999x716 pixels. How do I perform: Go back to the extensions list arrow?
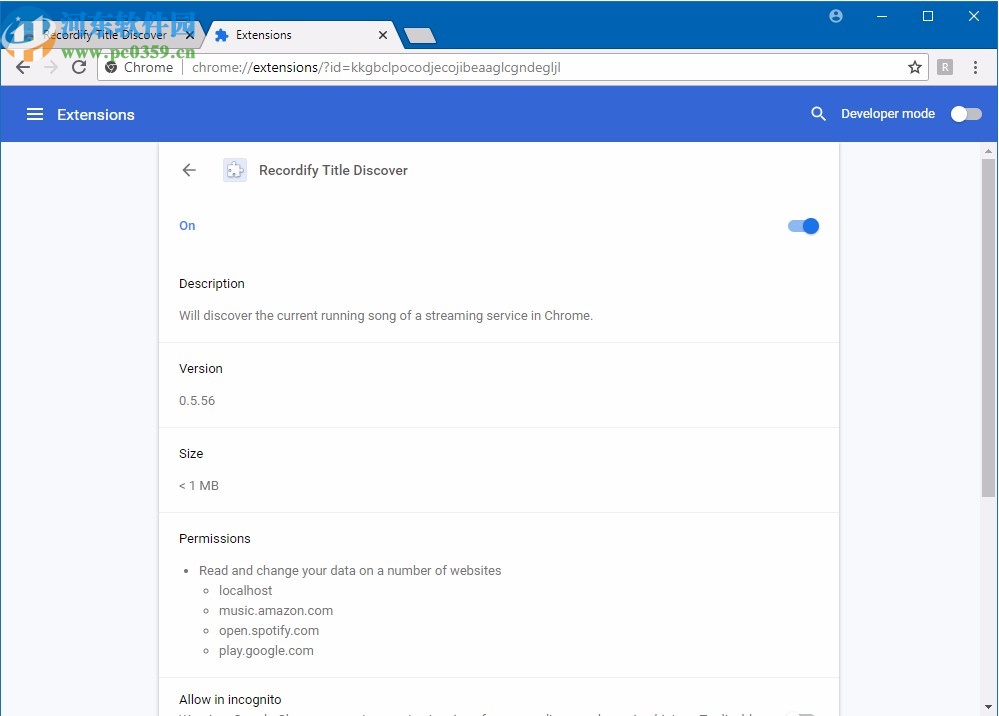coord(189,170)
